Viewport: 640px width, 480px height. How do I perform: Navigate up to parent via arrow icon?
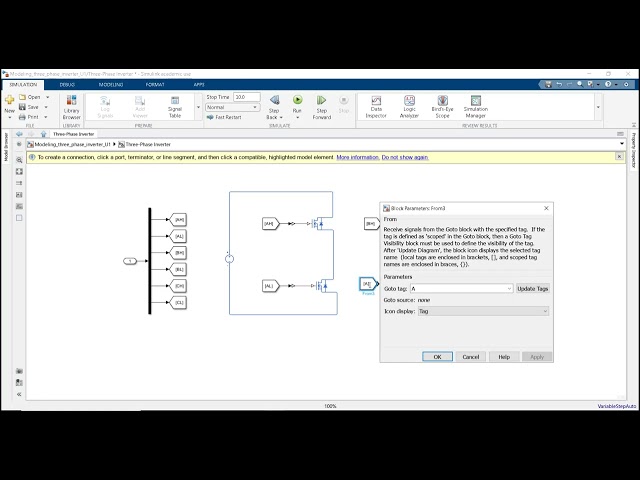point(44,134)
